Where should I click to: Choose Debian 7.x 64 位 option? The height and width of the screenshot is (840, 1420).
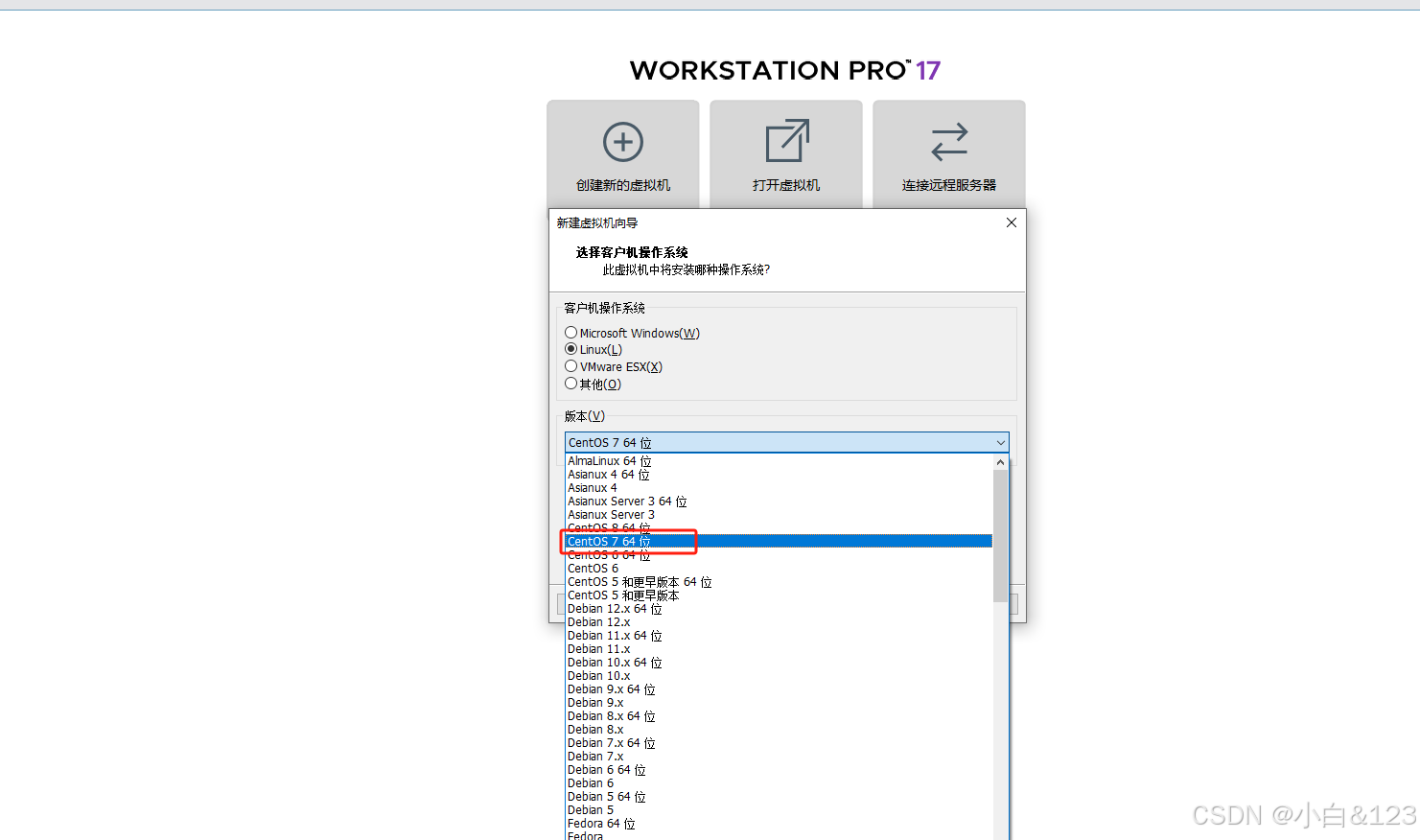(x=779, y=743)
